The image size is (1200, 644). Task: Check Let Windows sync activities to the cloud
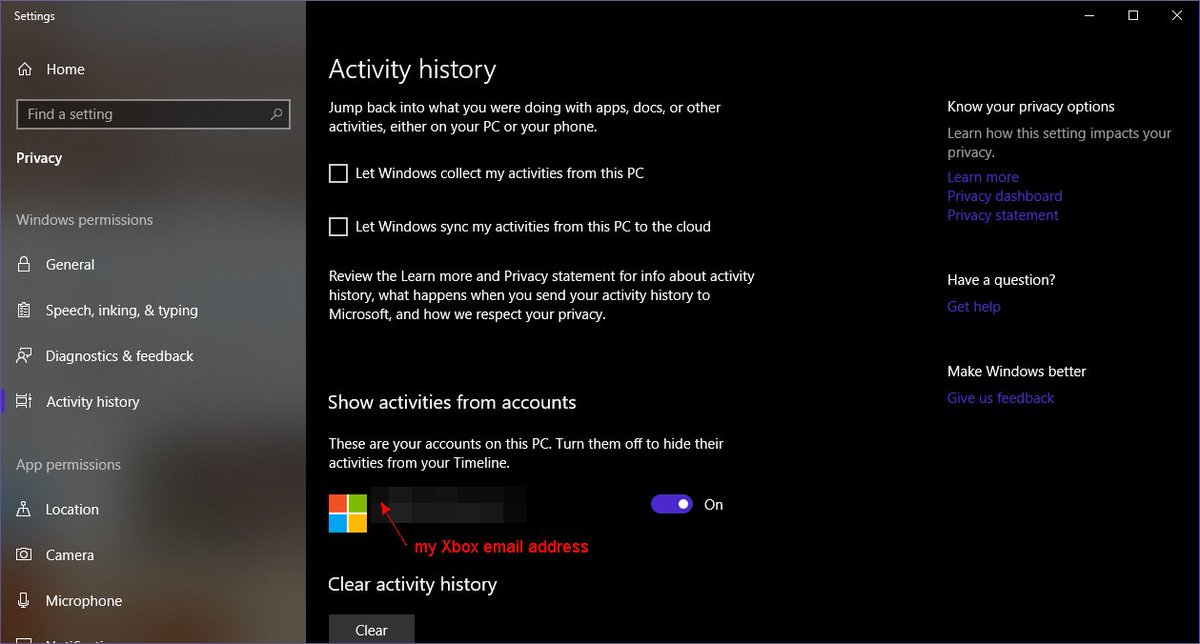click(338, 227)
